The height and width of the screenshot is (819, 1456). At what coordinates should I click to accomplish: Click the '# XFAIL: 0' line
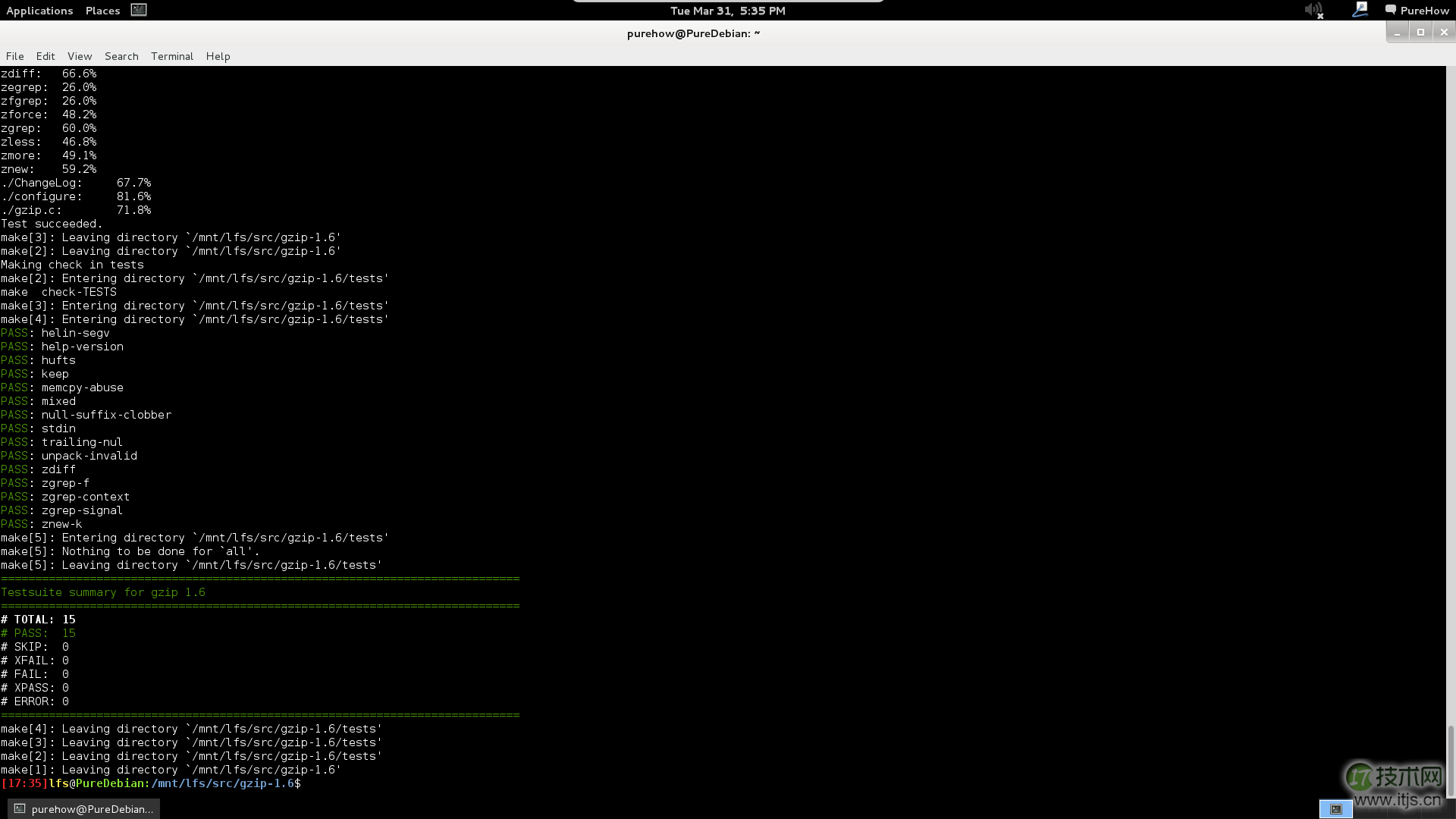(35, 661)
